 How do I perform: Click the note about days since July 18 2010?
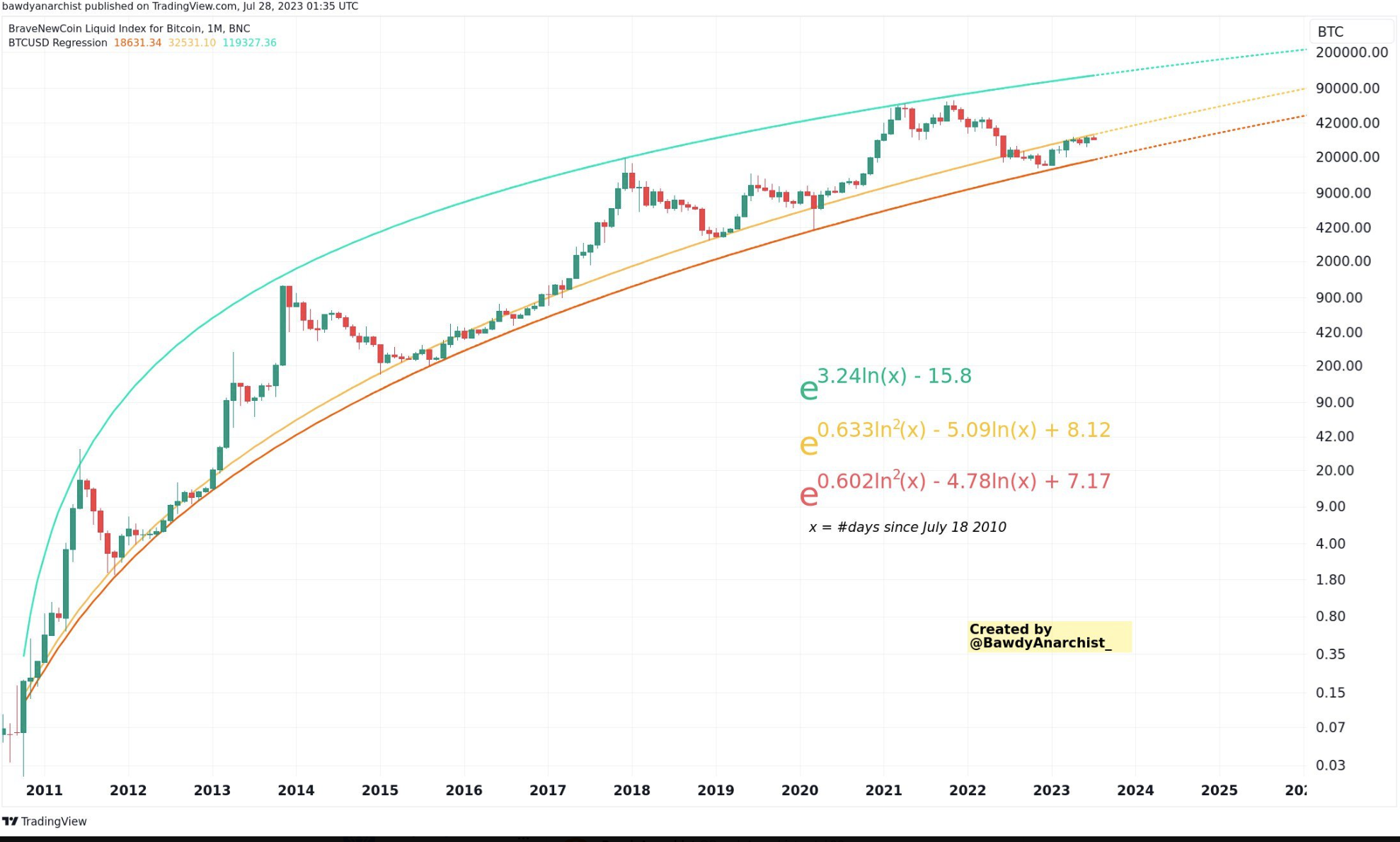(x=907, y=528)
